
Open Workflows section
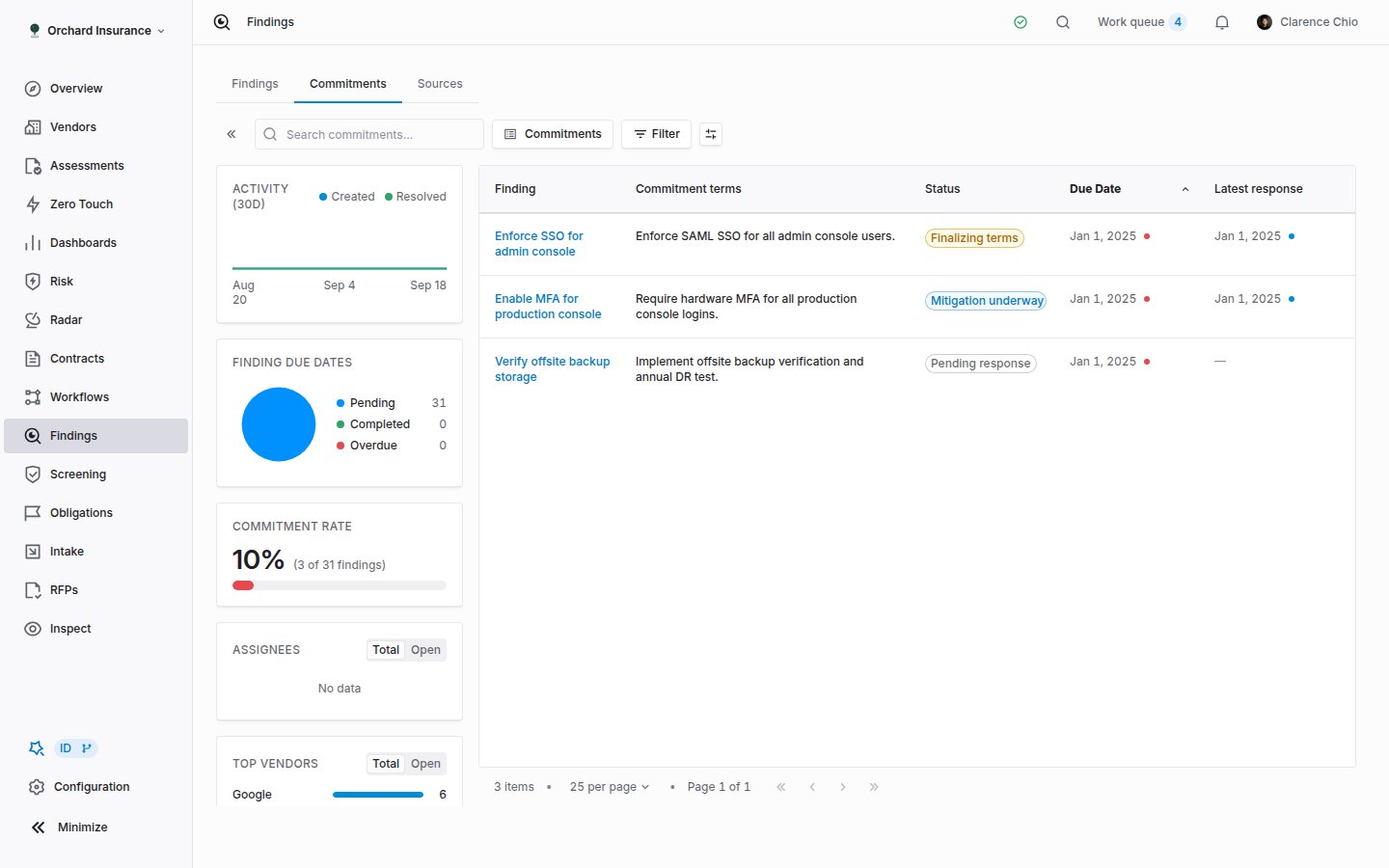pyautogui.click(x=95, y=397)
